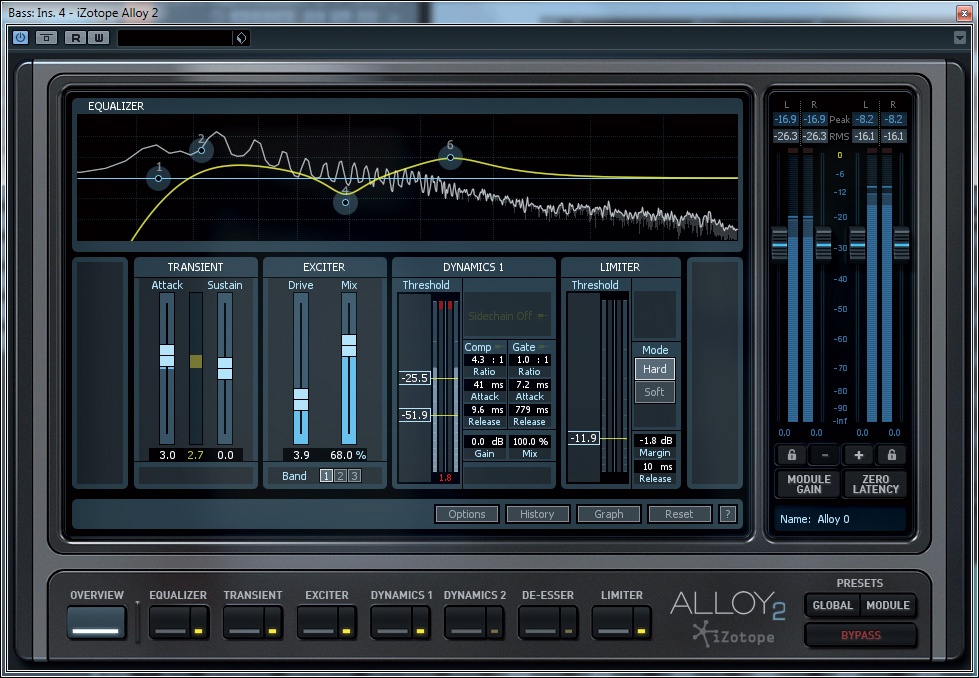Click the preset Name Alloy 0 field
Image resolution: width=979 pixels, height=678 pixels.
point(840,519)
